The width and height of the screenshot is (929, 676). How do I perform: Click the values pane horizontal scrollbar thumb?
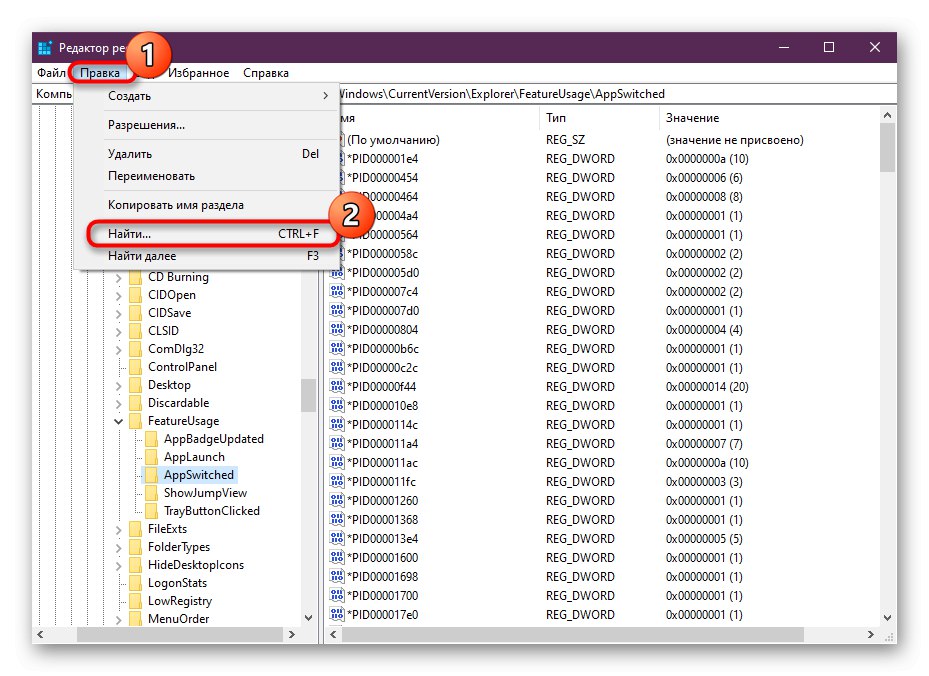click(x=572, y=635)
